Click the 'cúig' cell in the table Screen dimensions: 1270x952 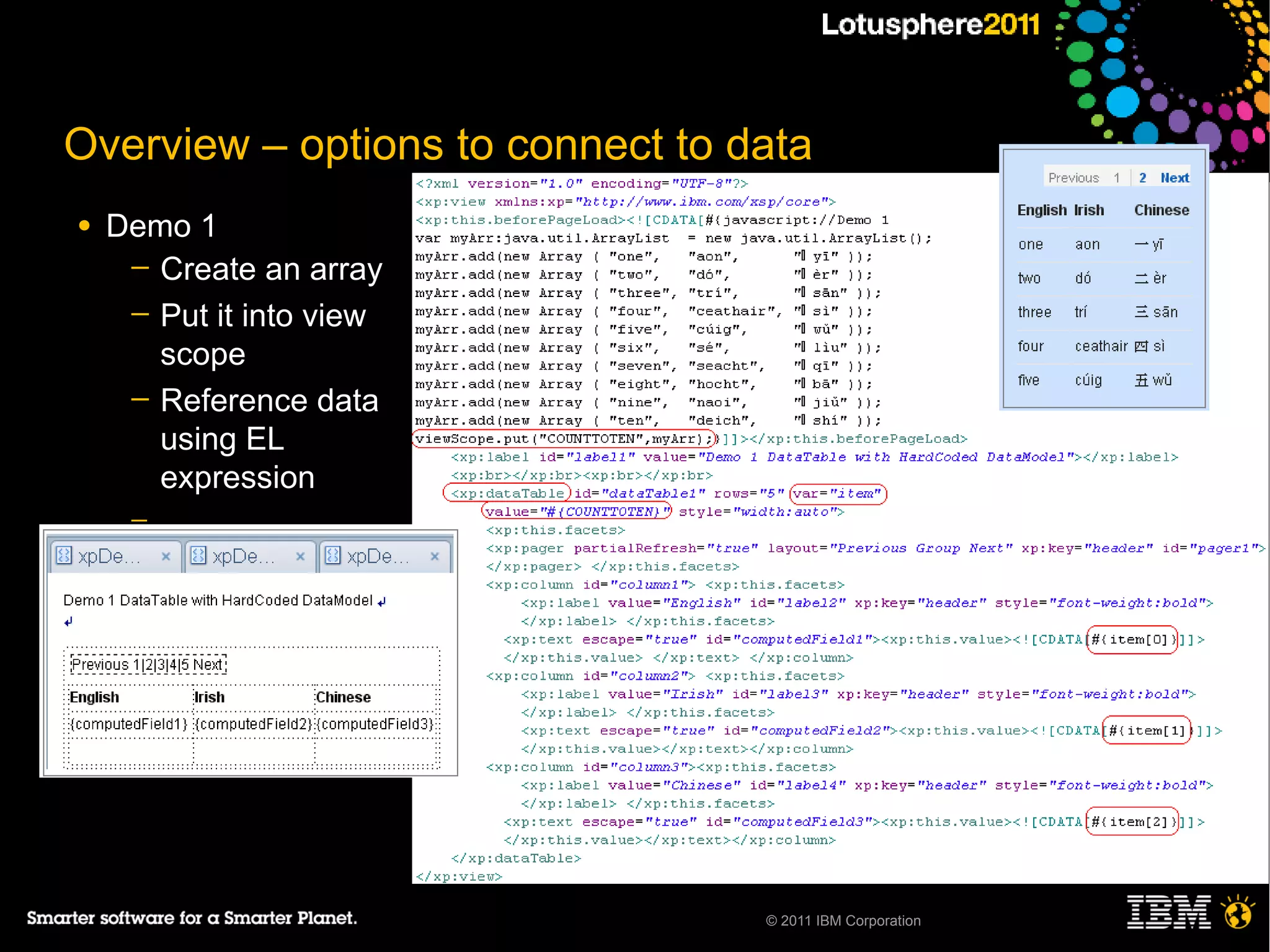point(1088,380)
